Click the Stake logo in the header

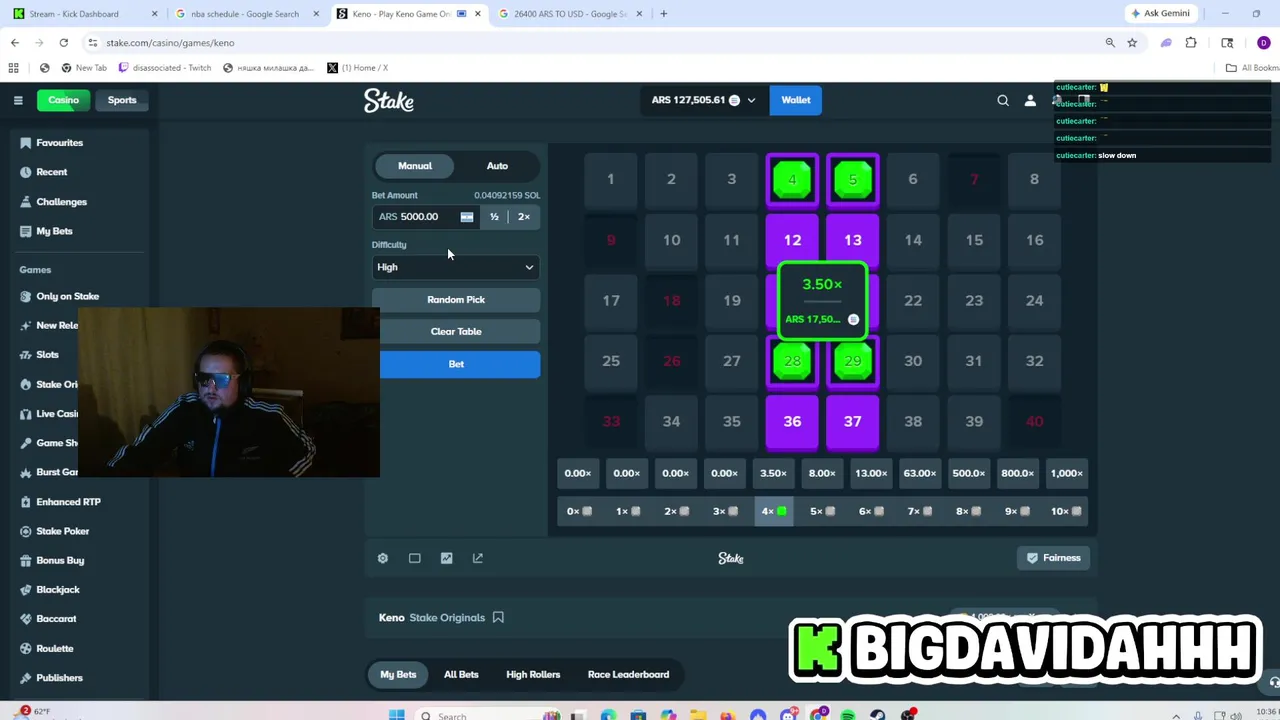(389, 100)
